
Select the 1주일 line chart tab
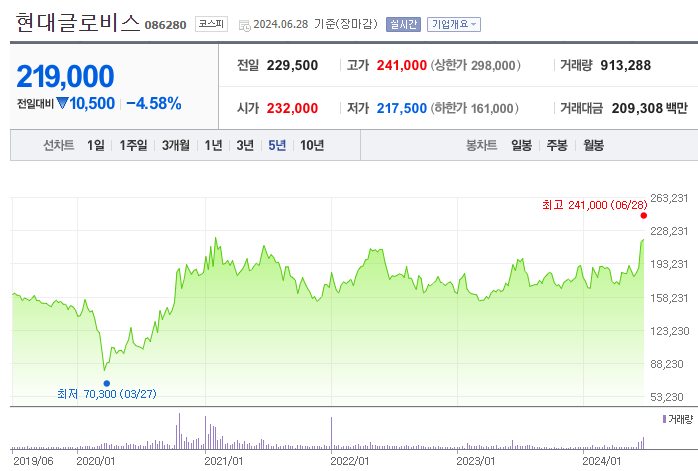click(x=133, y=145)
